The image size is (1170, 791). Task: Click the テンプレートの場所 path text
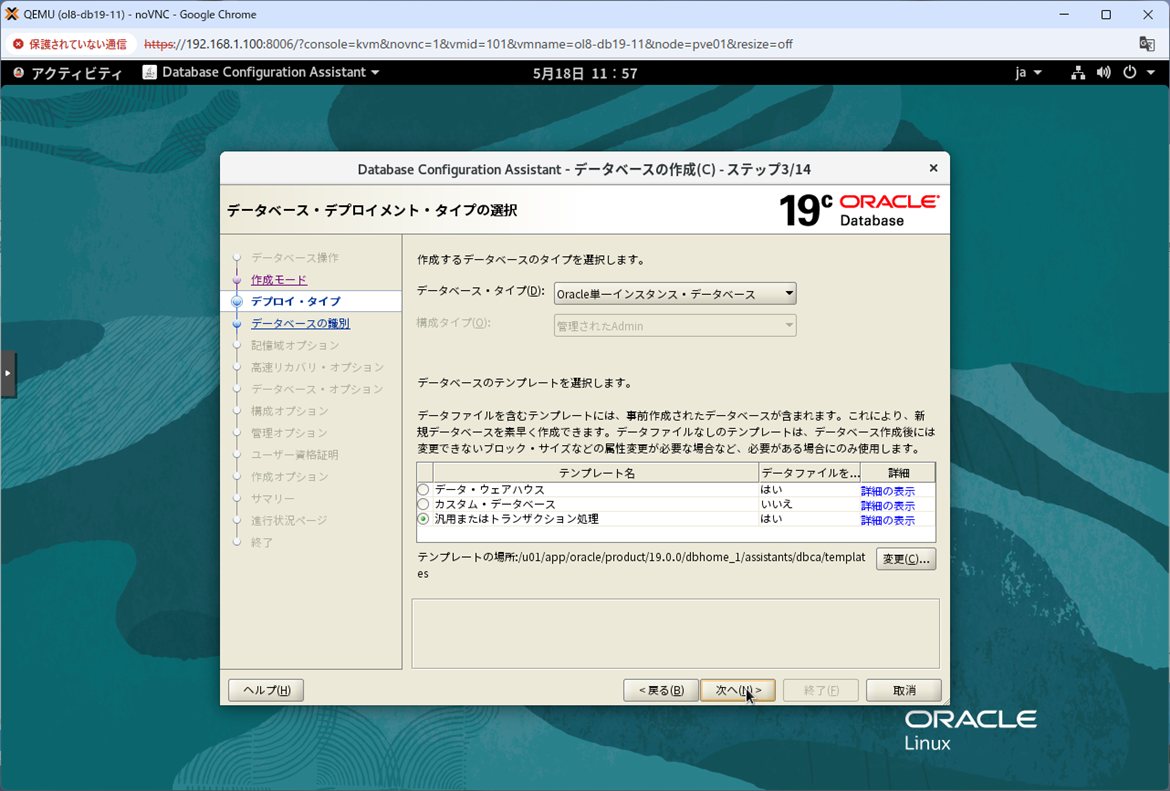click(641, 565)
